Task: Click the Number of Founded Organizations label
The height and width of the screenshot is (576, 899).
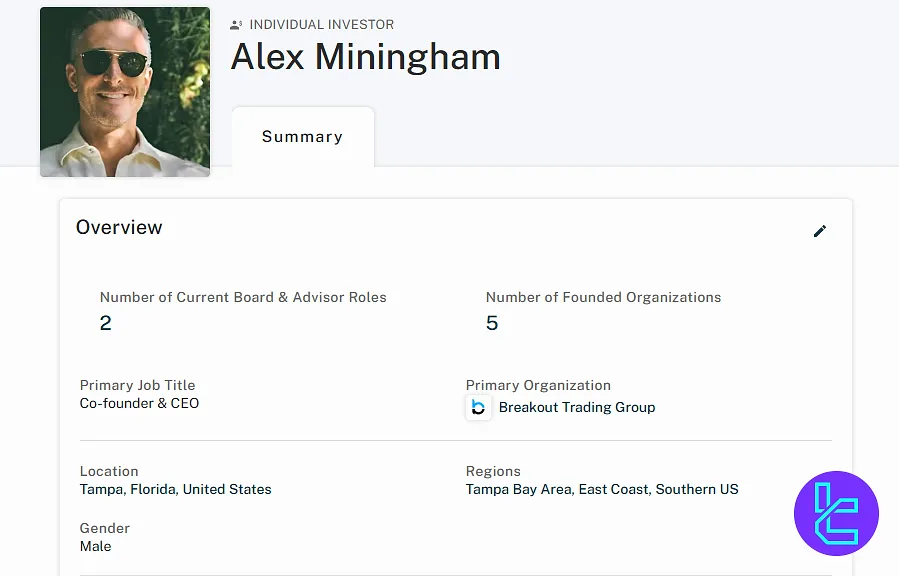Action: click(603, 297)
